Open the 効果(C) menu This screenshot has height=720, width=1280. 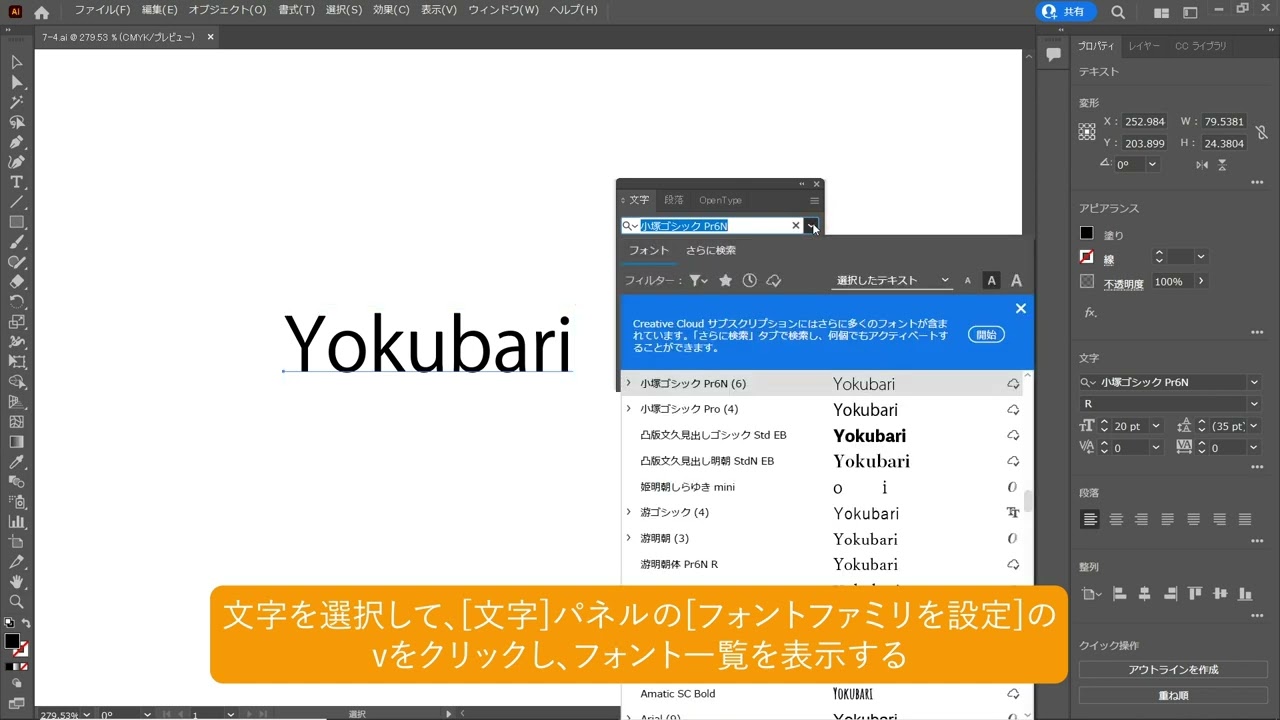pyautogui.click(x=391, y=10)
